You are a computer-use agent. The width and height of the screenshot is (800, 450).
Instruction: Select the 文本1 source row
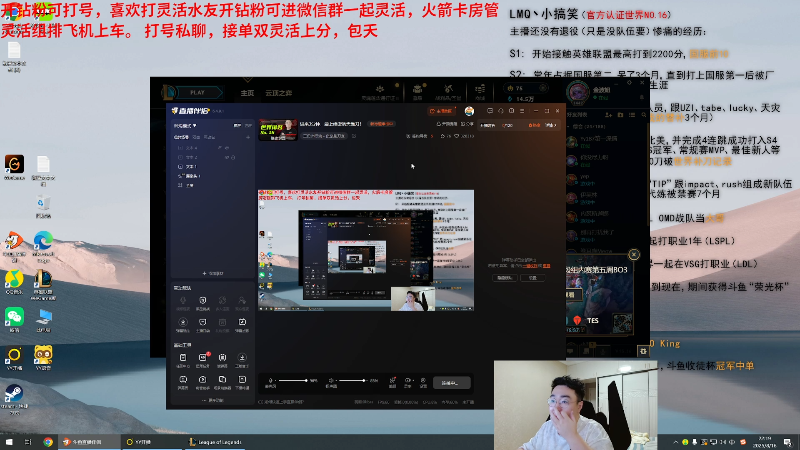pos(212,166)
